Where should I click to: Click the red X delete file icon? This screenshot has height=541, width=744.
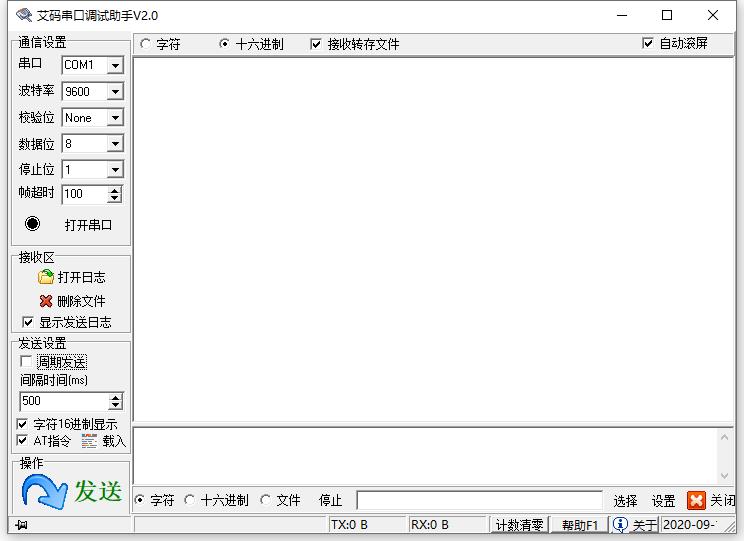coord(46,301)
